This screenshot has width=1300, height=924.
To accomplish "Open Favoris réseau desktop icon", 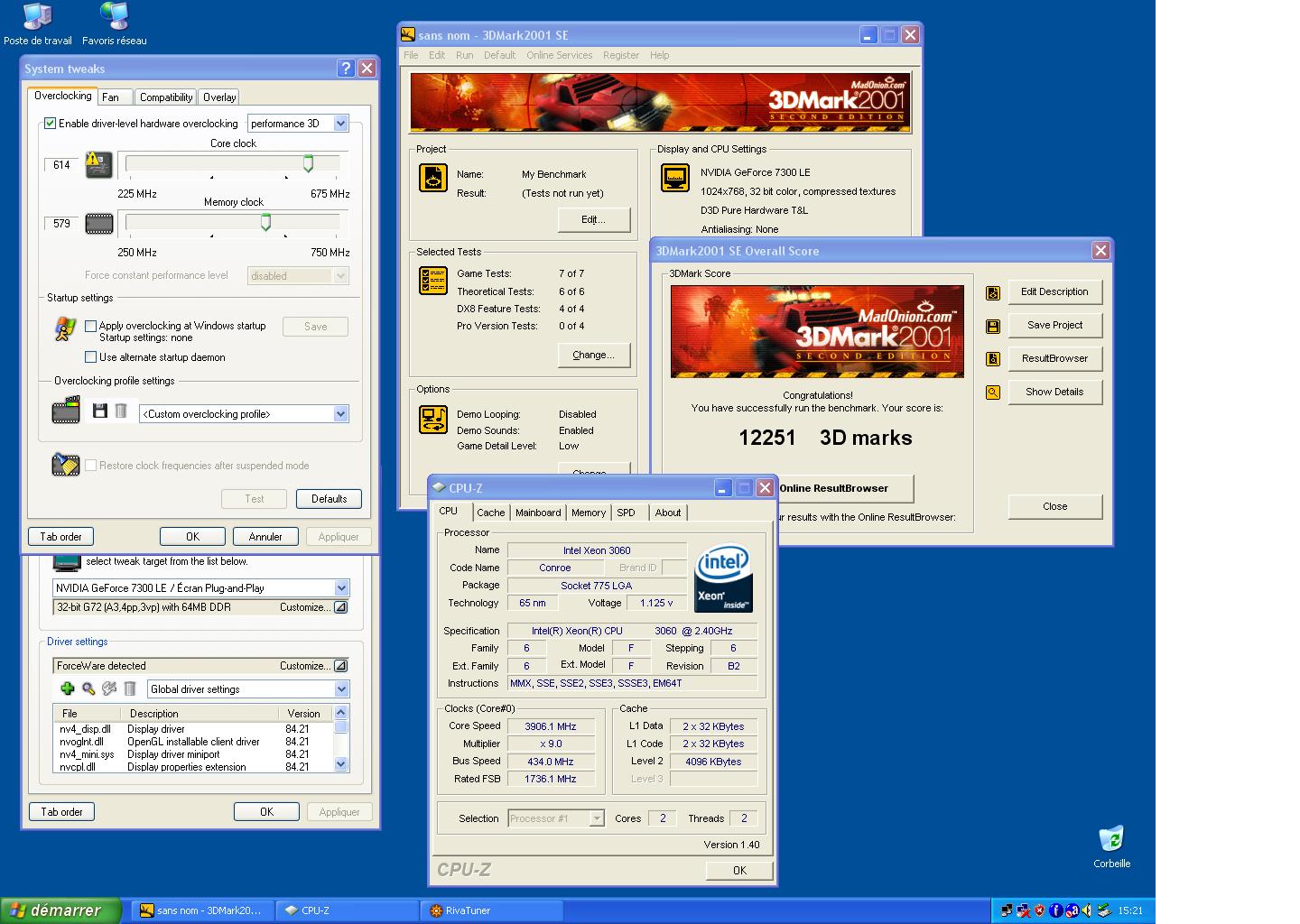I will pyautogui.click(x=115, y=24).
